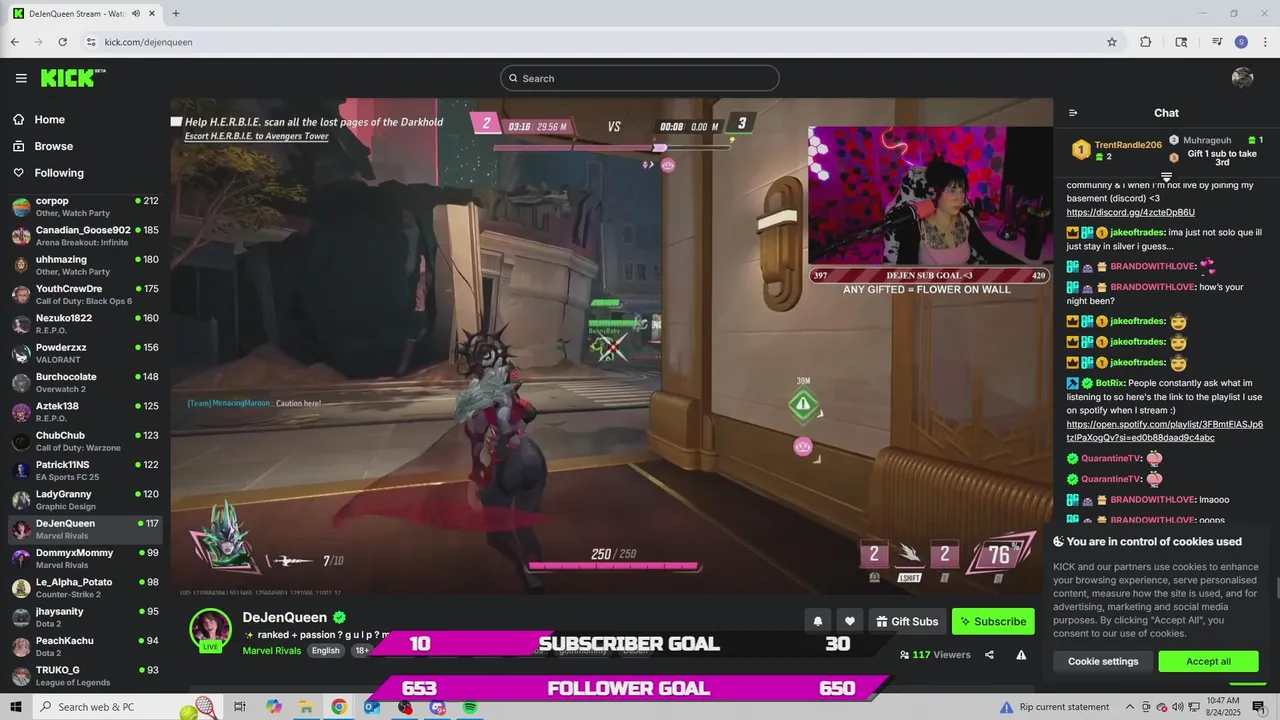Viewport: 1280px width, 720px height.
Task: Open Cookie settings
Action: pyautogui.click(x=1103, y=661)
